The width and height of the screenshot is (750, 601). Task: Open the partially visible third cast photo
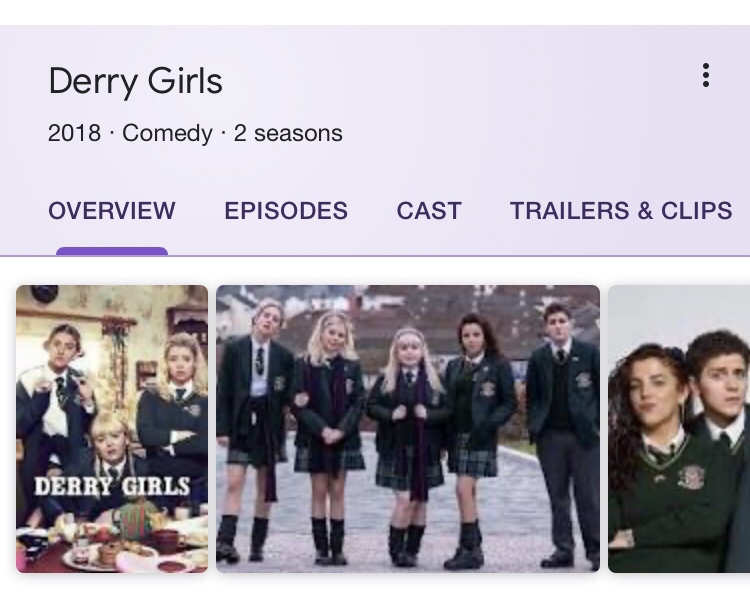coord(679,429)
